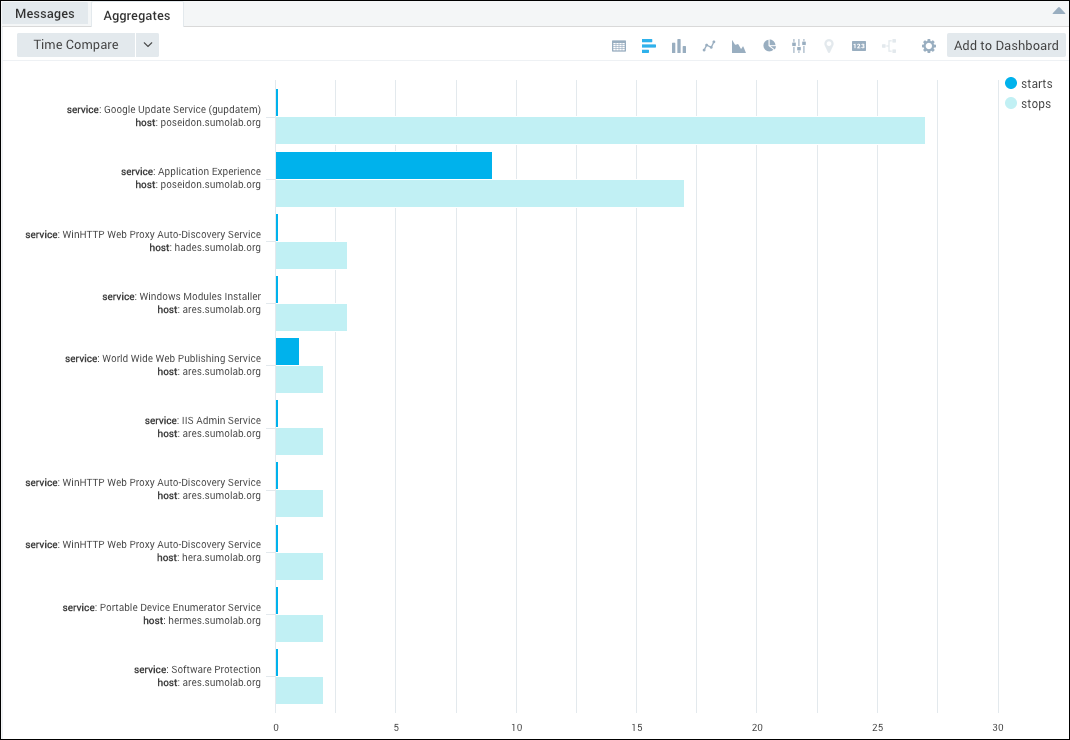1070x740 pixels.
Task: Choose the area chart icon
Action: pos(739,46)
